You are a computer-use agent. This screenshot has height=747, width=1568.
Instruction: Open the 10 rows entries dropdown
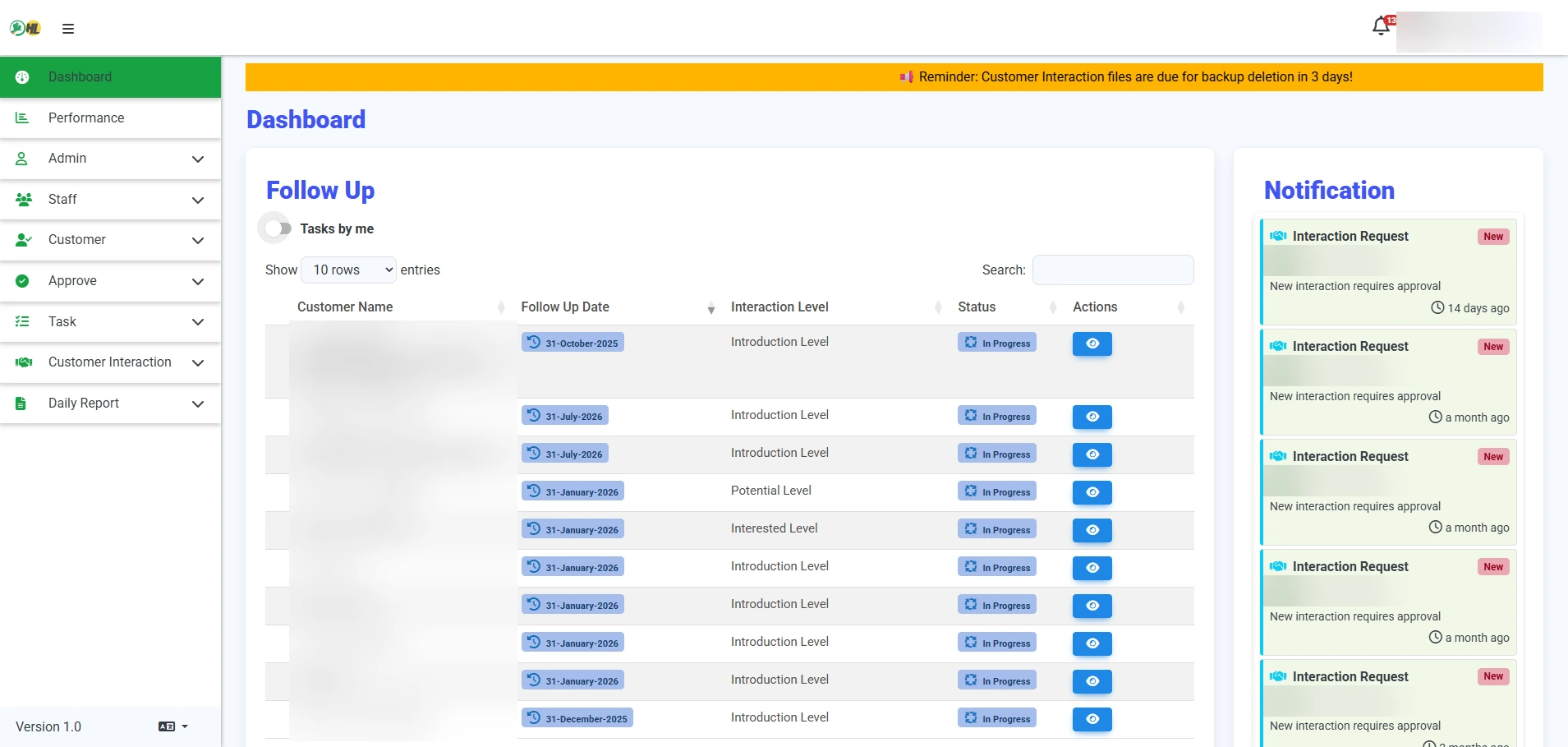click(349, 270)
